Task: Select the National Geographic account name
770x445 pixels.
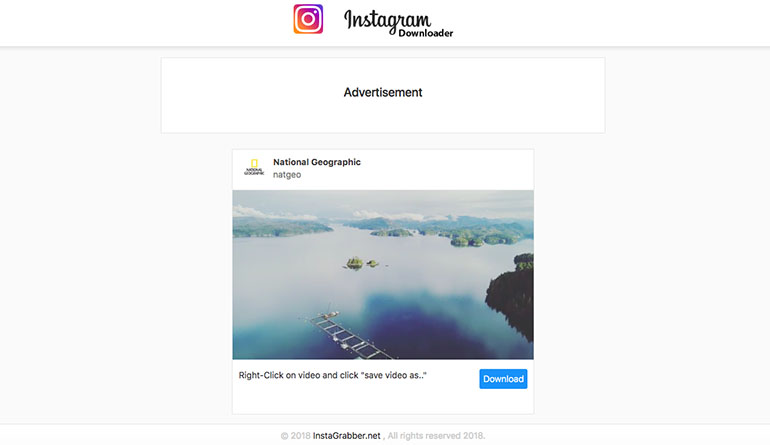Action: (x=317, y=162)
